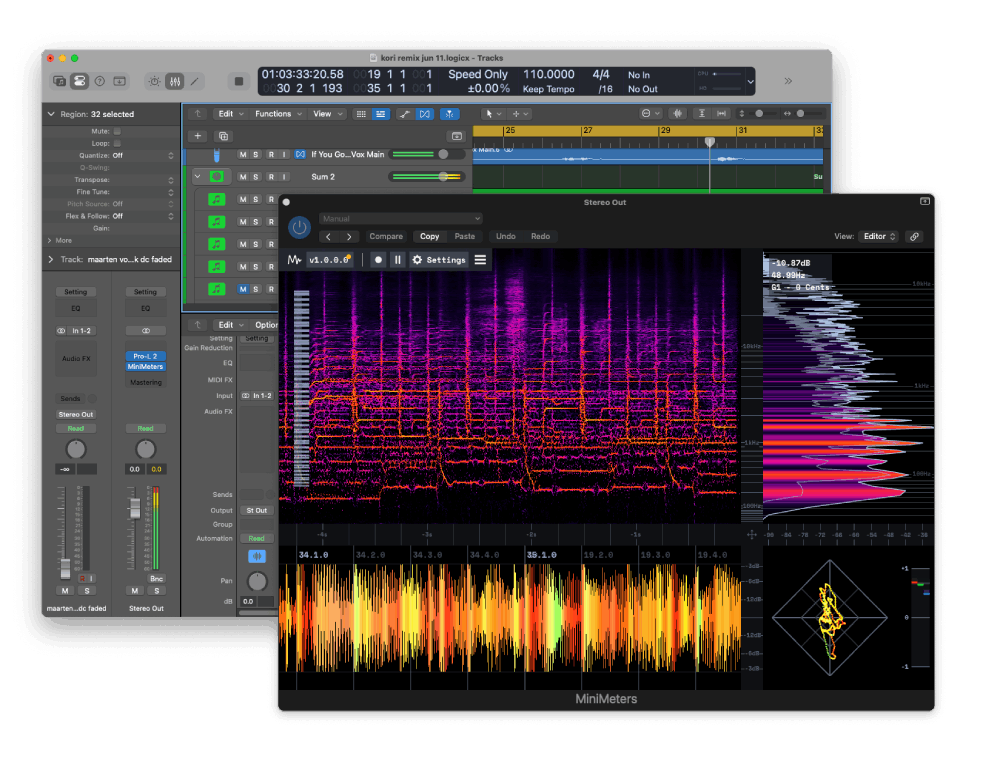Add a new track with plus button
Image resolution: width=1000 pixels, height=767 pixels.
point(198,136)
